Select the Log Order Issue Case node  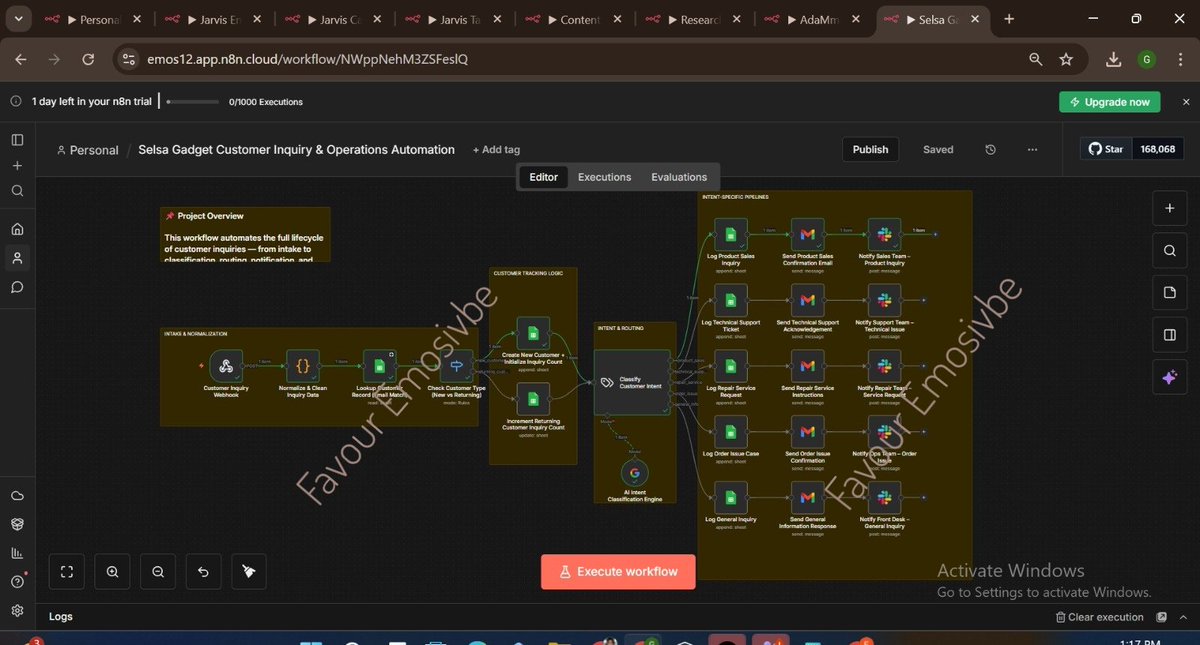(x=730, y=432)
